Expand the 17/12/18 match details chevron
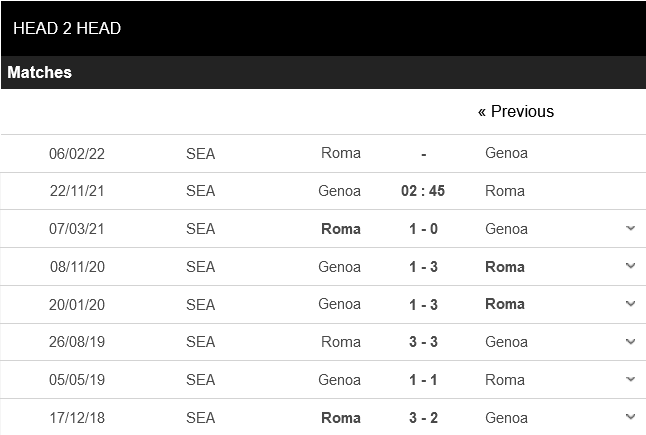 click(630, 417)
